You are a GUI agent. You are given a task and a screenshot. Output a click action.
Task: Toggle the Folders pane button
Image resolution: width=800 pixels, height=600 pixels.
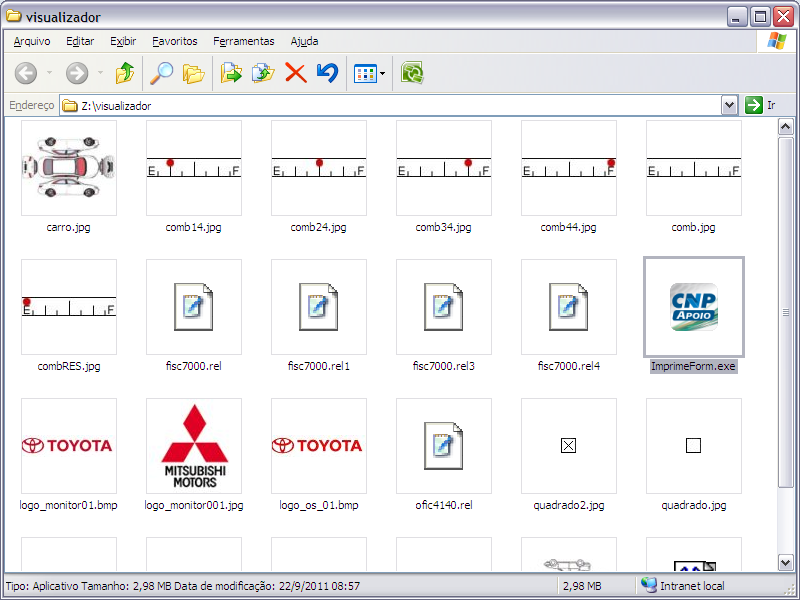[193, 73]
